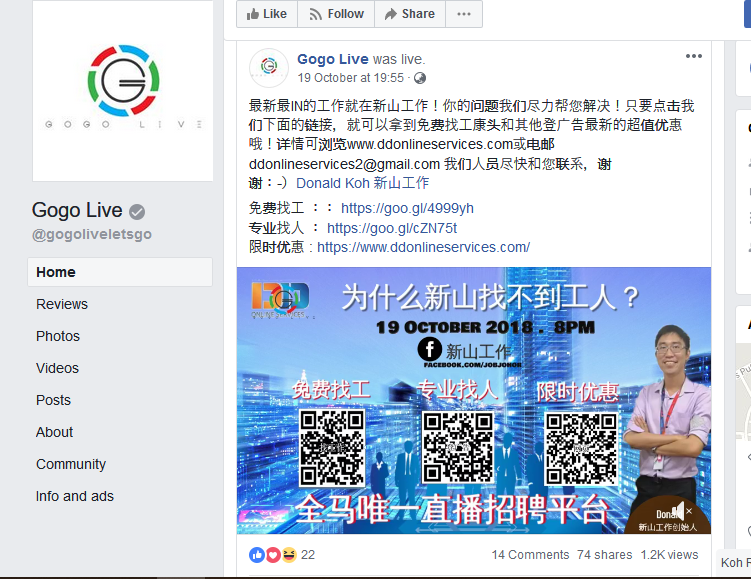The height and width of the screenshot is (579, 751).
Task: Open Info and ads page
Action: (75, 496)
